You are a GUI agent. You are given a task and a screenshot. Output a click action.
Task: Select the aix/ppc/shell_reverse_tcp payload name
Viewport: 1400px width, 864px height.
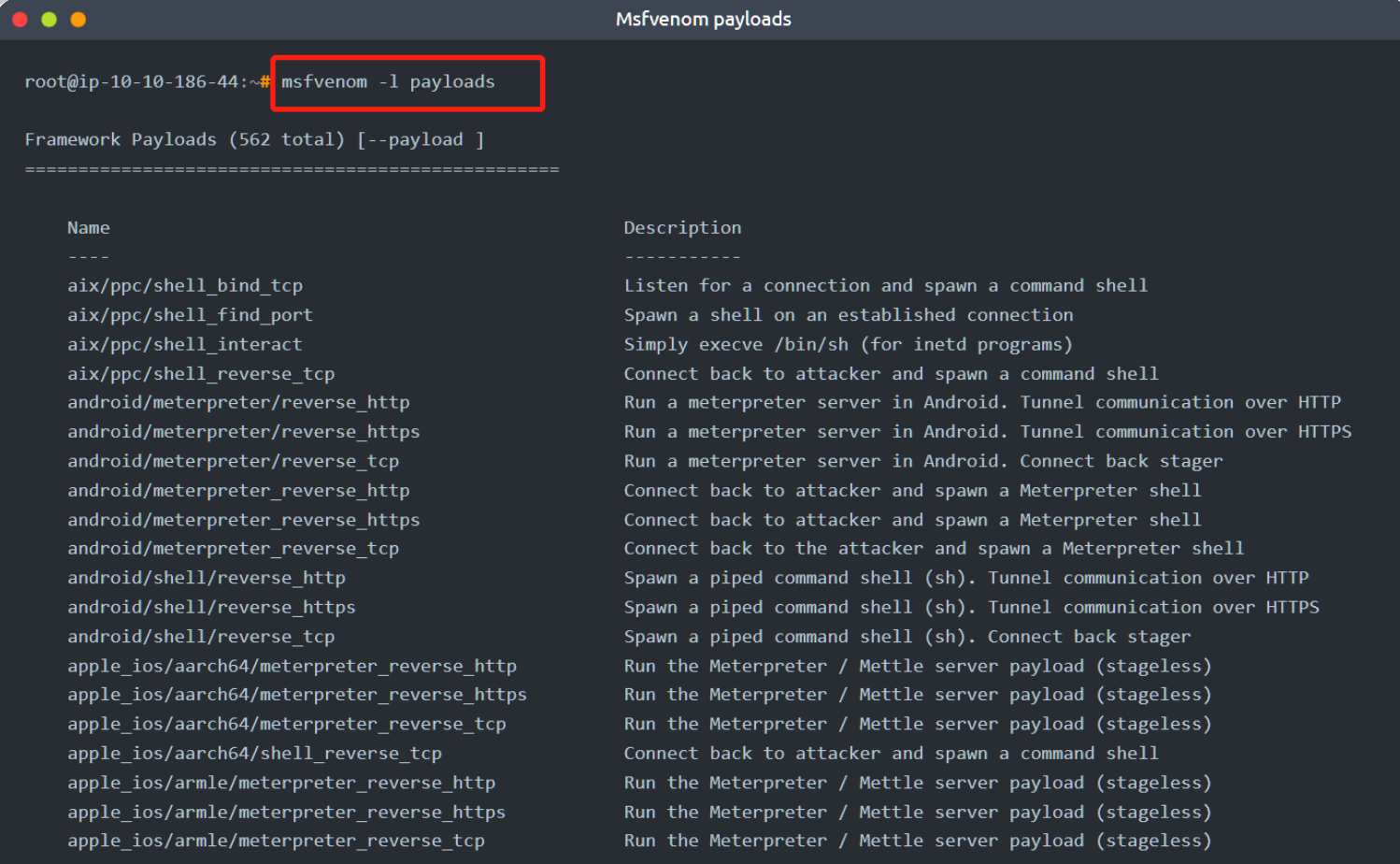point(201,374)
